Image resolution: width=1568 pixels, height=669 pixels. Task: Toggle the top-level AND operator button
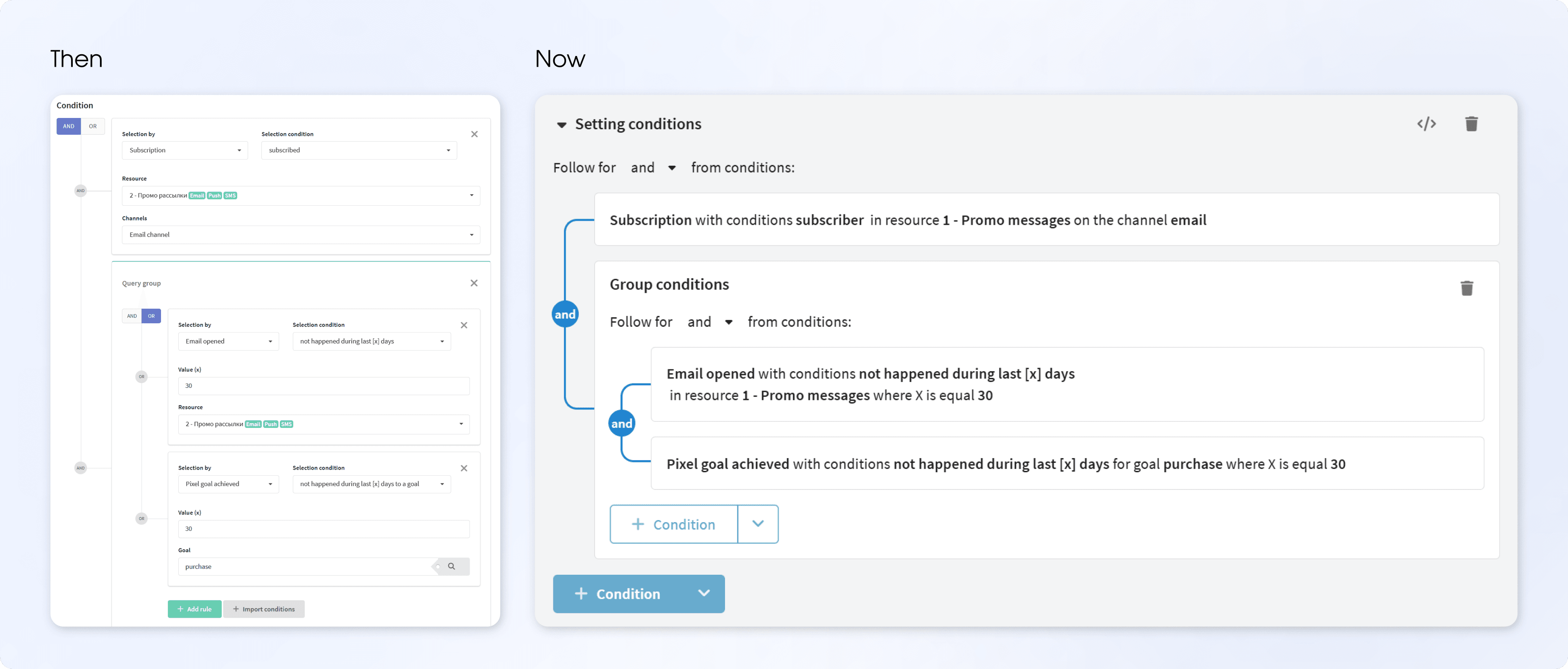click(69, 127)
